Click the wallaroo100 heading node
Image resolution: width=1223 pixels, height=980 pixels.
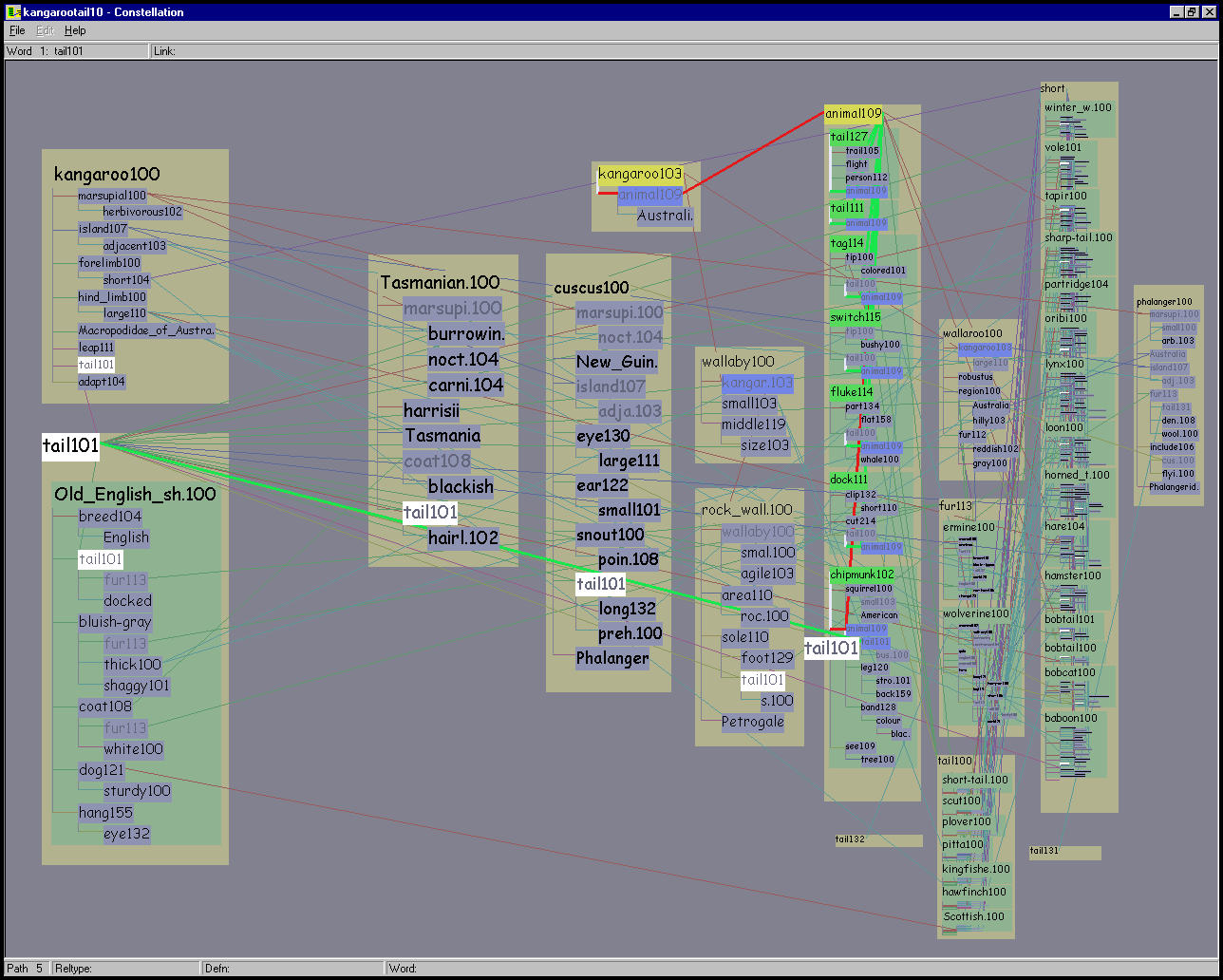971,333
